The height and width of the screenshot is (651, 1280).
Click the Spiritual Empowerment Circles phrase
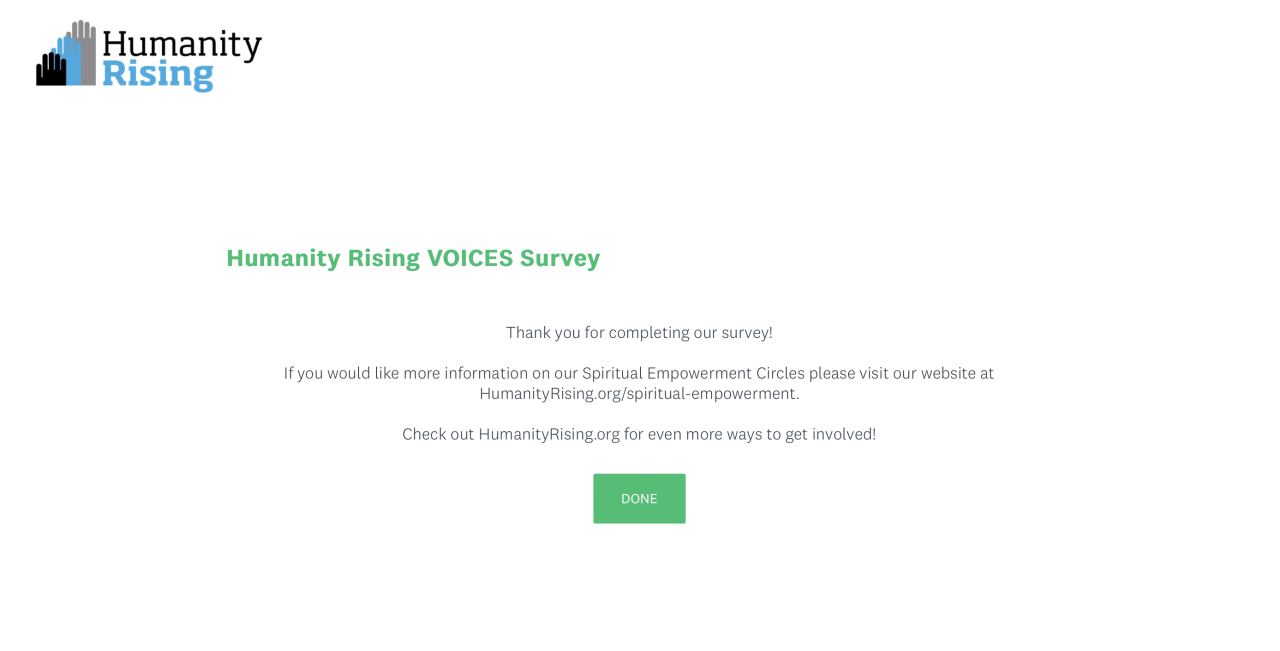[693, 373]
